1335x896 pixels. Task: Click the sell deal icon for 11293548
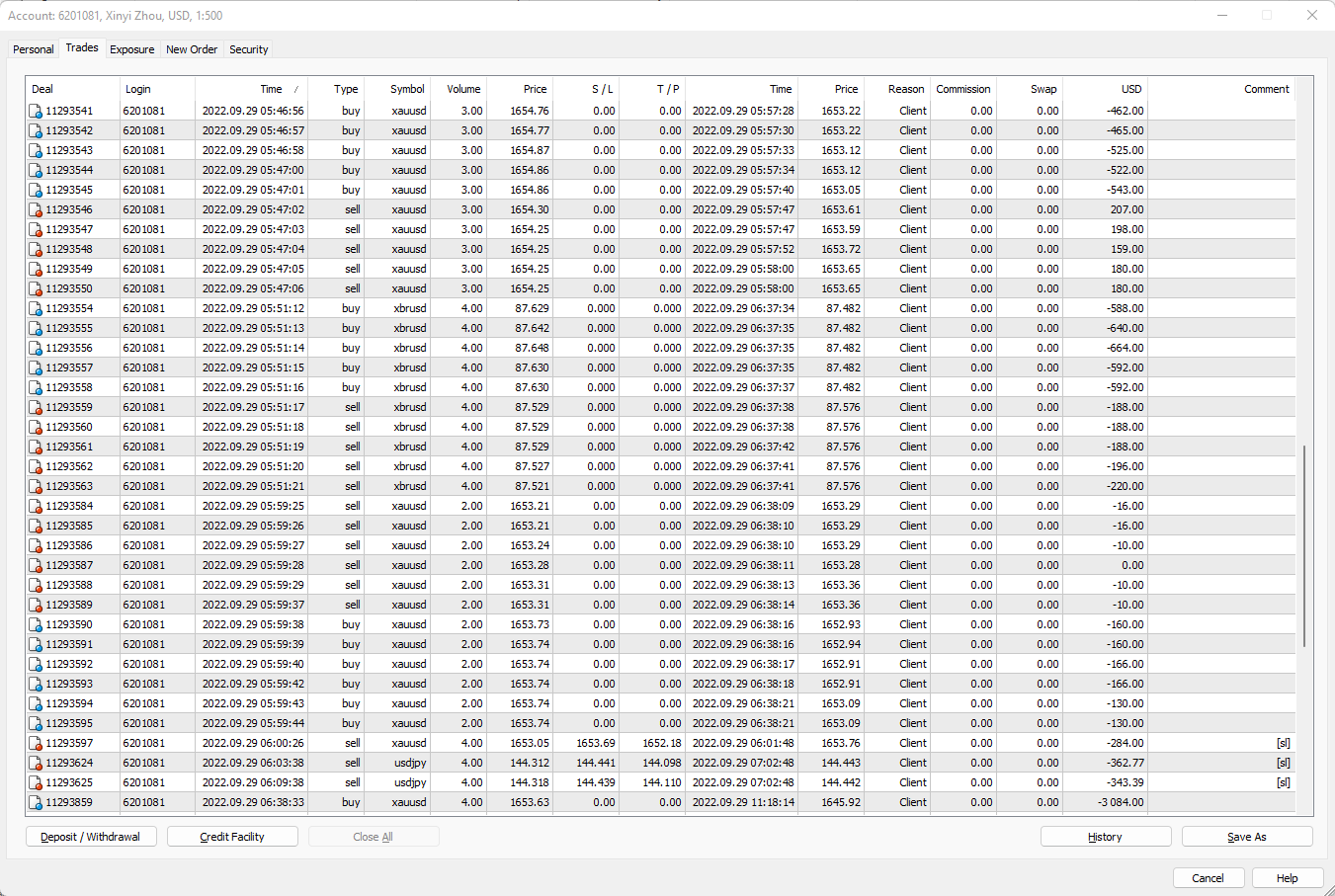coord(36,249)
